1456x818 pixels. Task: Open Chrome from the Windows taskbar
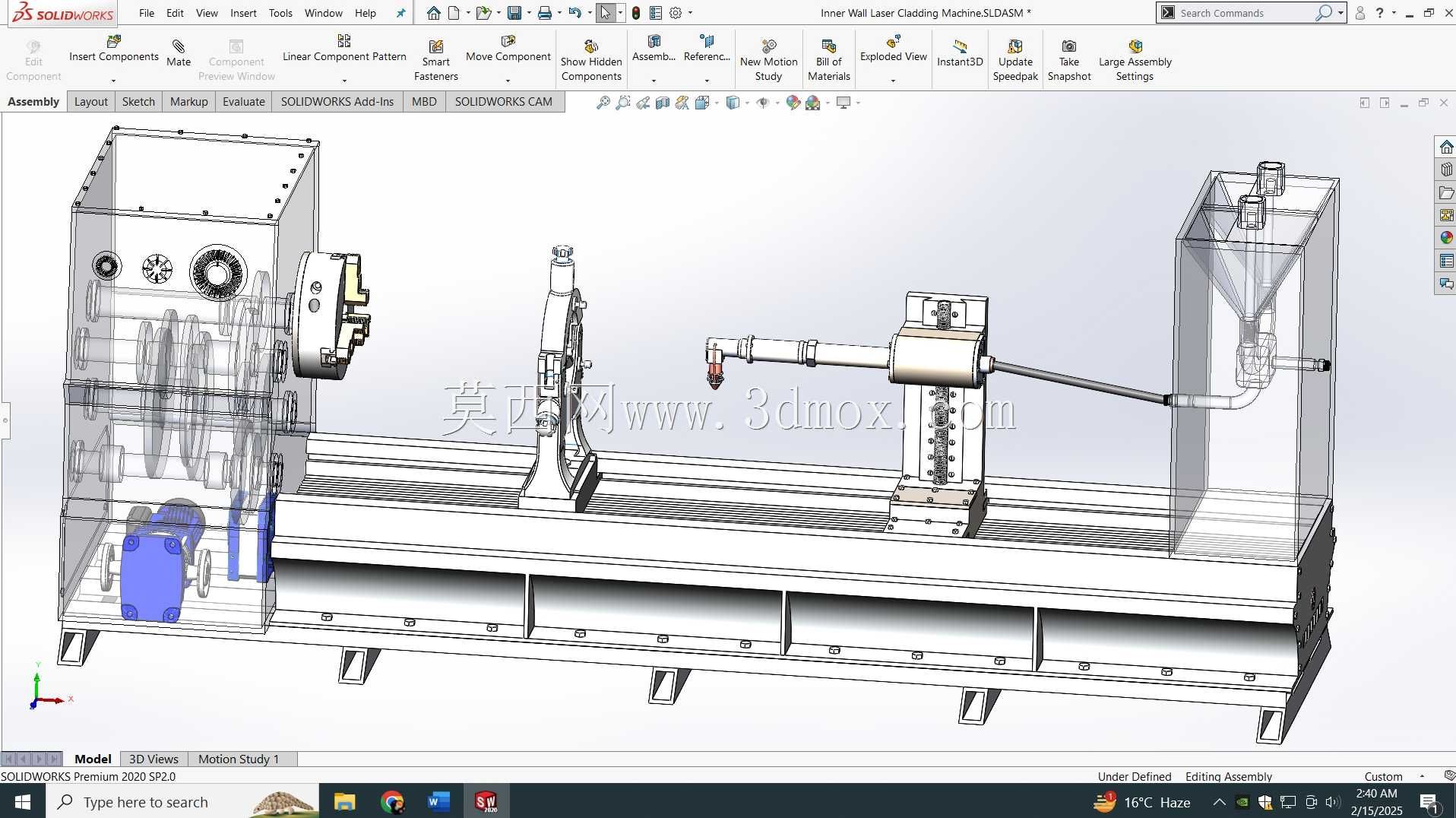coord(392,801)
